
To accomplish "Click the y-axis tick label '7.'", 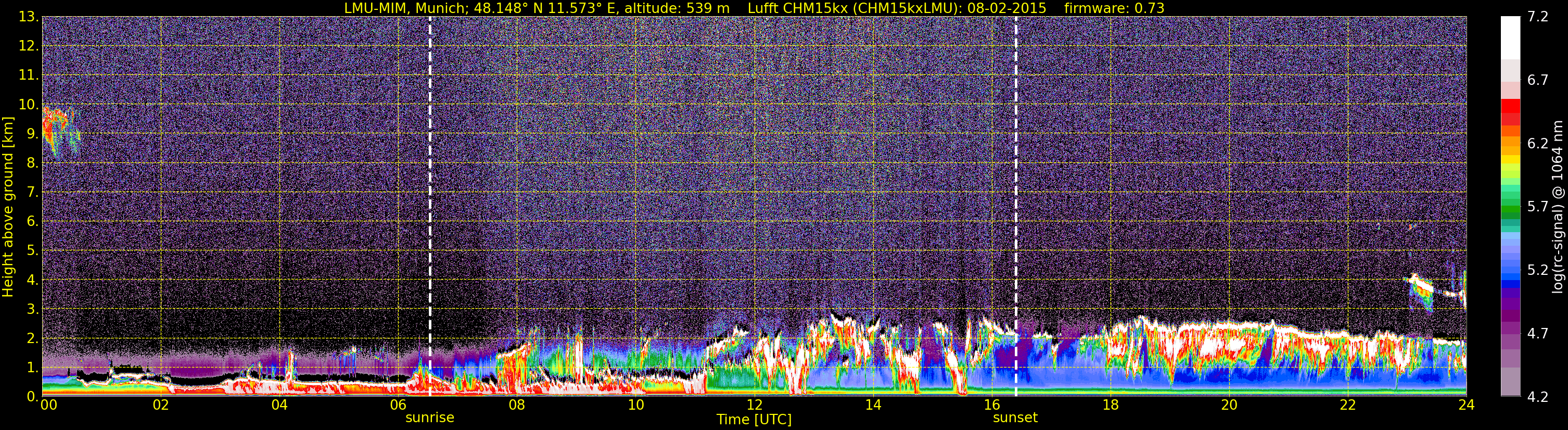I will point(32,192).
